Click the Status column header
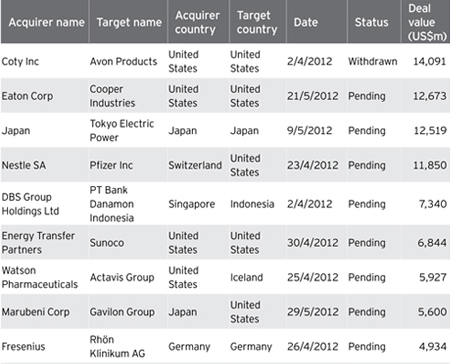 click(x=371, y=22)
